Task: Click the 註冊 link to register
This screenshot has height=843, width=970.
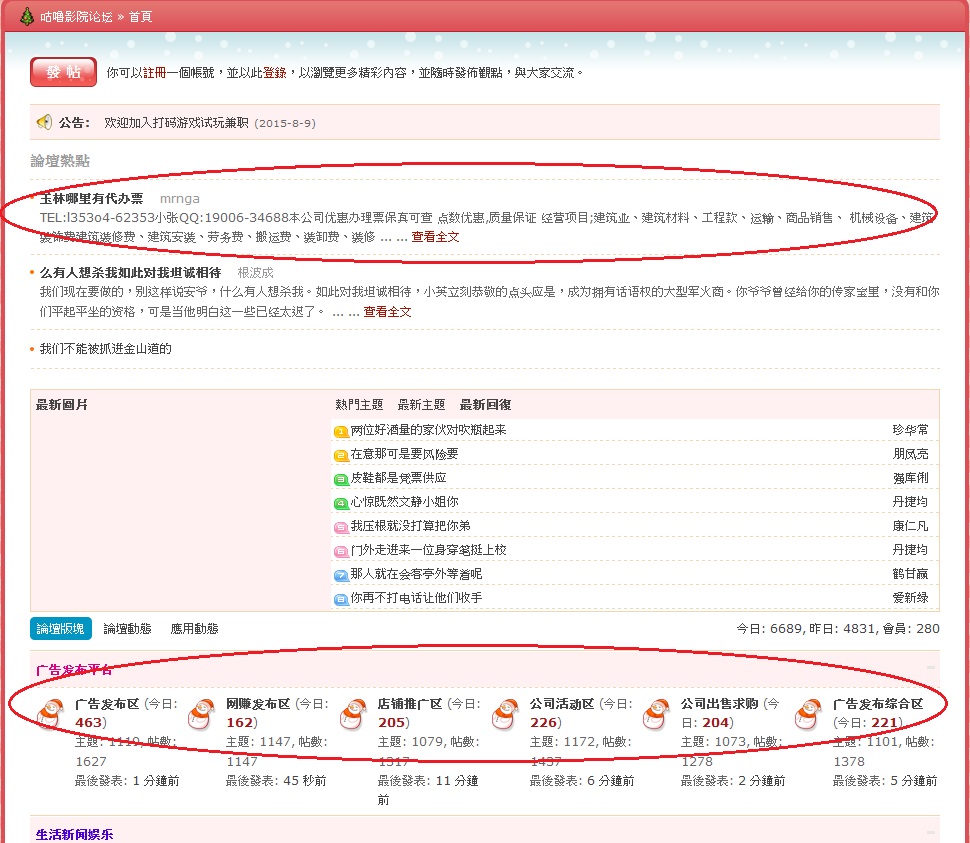Action: pyautogui.click(x=154, y=73)
